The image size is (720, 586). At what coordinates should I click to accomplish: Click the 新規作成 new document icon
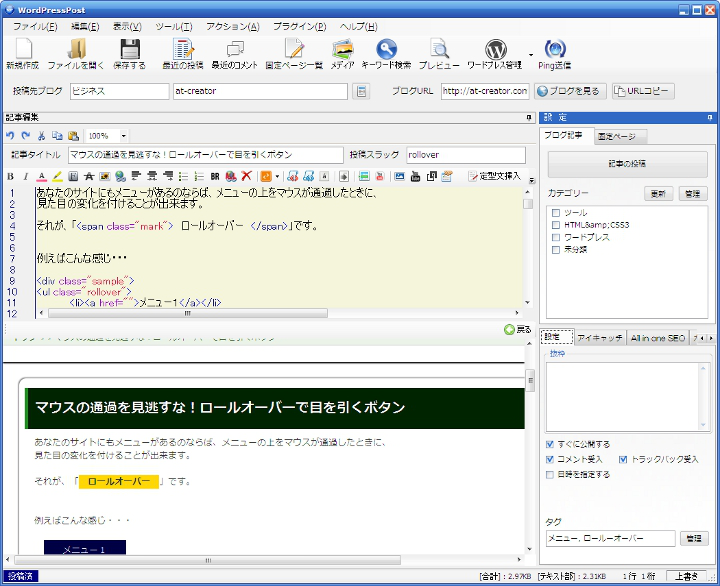click(x=23, y=49)
